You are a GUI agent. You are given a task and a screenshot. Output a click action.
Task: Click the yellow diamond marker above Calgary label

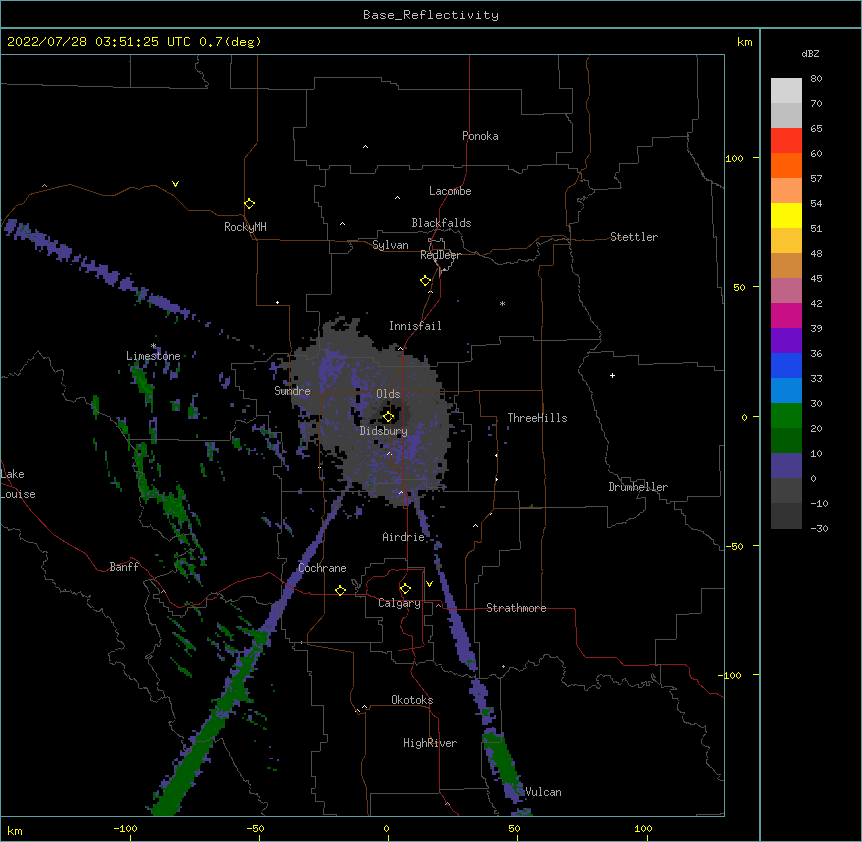click(x=405, y=589)
